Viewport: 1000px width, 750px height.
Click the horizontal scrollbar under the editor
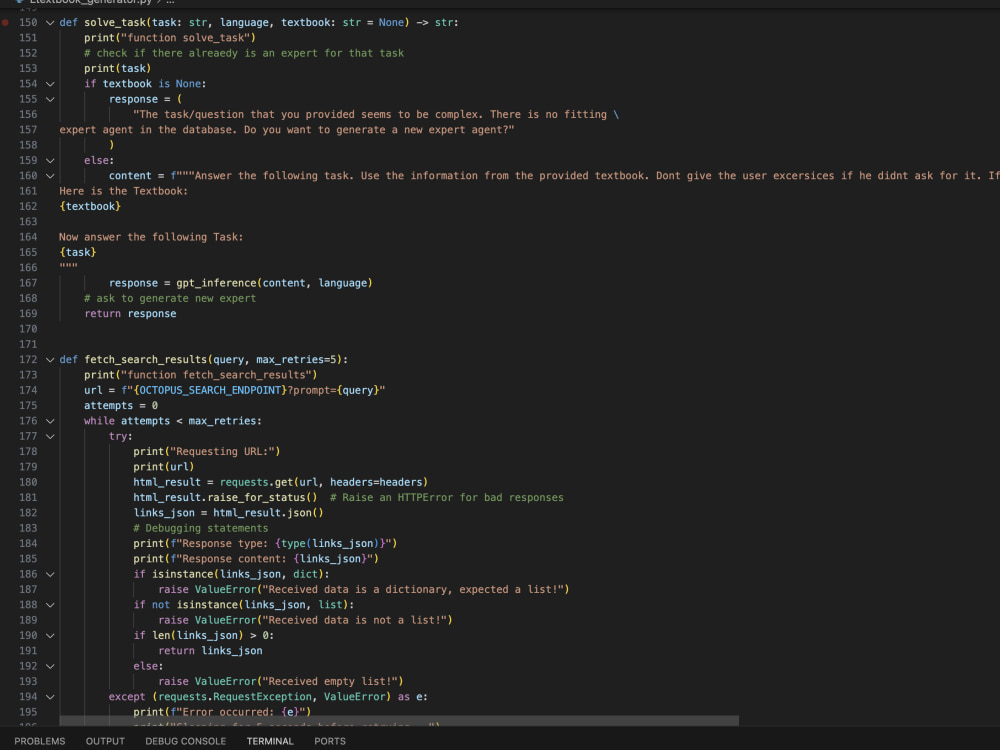click(x=399, y=721)
